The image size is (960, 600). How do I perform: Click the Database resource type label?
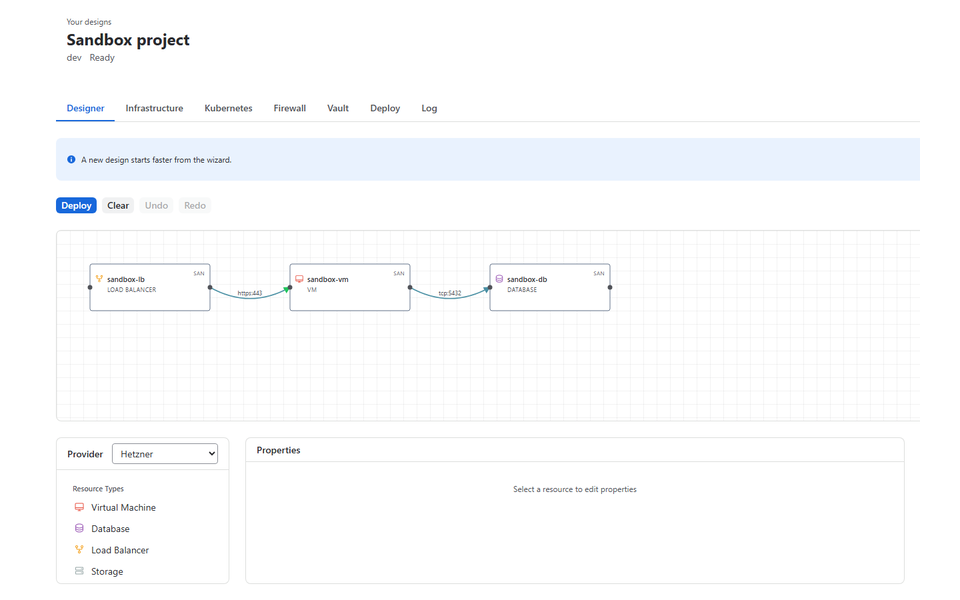click(x=110, y=528)
